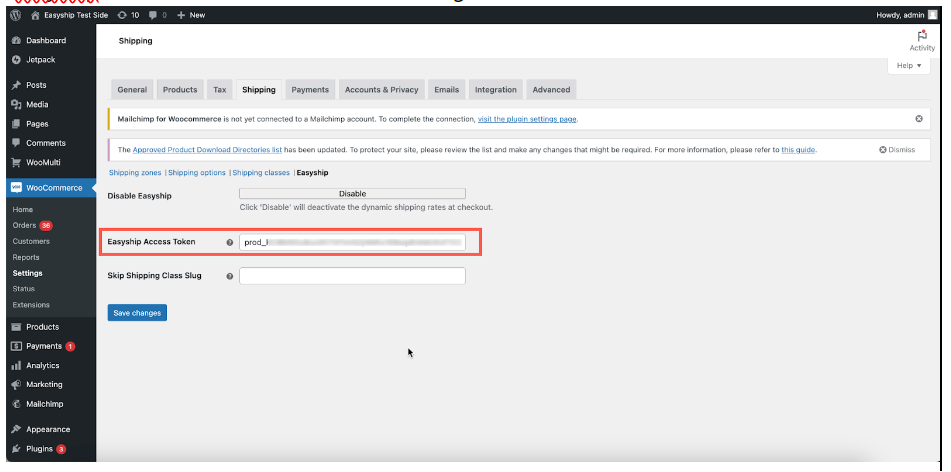Switch to the Payments settings tab
The width and height of the screenshot is (951, 472).
coord(310,90)
